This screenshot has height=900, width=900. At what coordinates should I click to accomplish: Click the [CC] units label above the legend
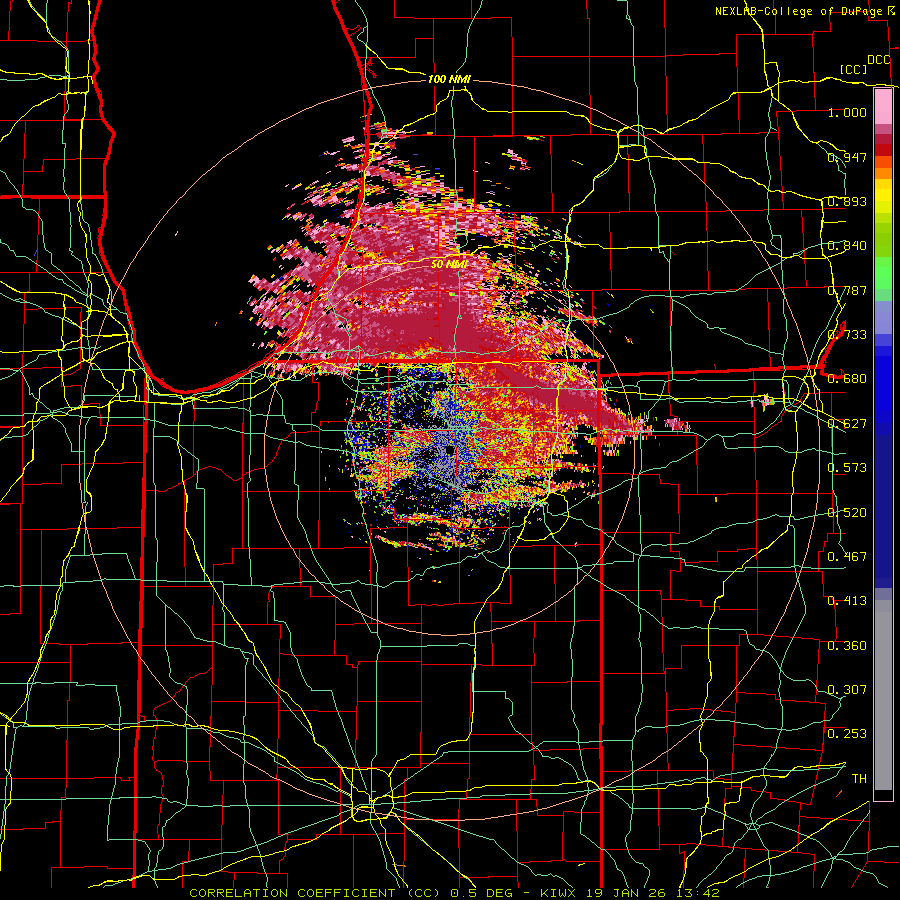[853, 69]
